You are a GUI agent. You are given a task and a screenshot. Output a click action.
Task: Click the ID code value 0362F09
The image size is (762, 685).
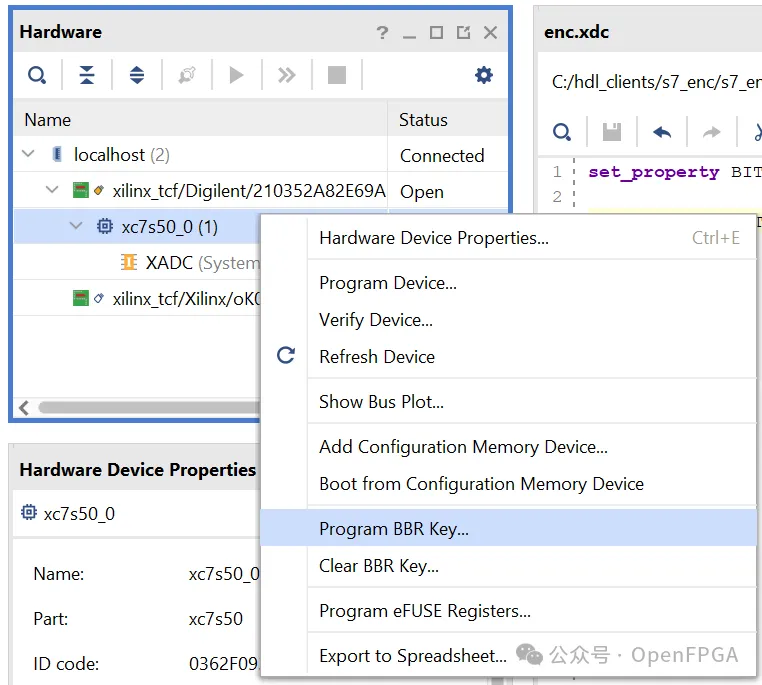[225, 664]
